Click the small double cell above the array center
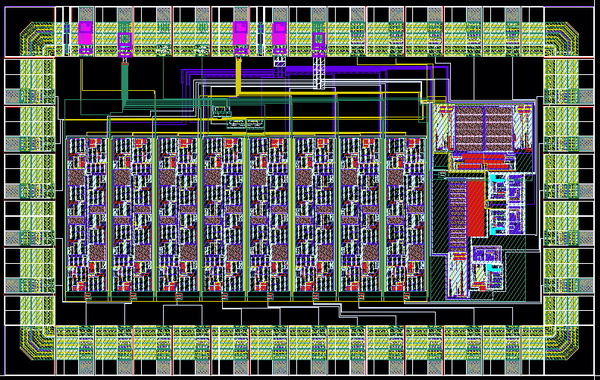The width and height of the screenshot is (600, 380). tap(246, 124)
